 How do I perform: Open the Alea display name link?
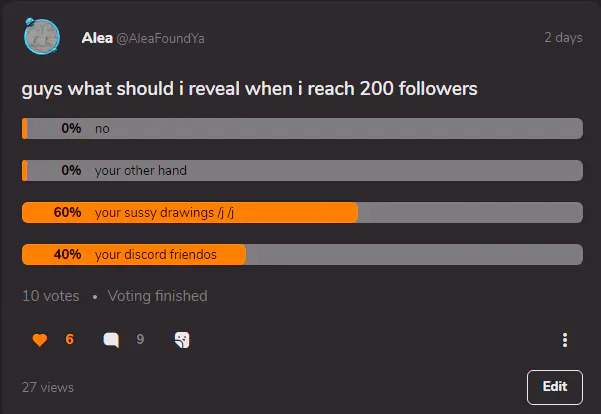(97, 38)
